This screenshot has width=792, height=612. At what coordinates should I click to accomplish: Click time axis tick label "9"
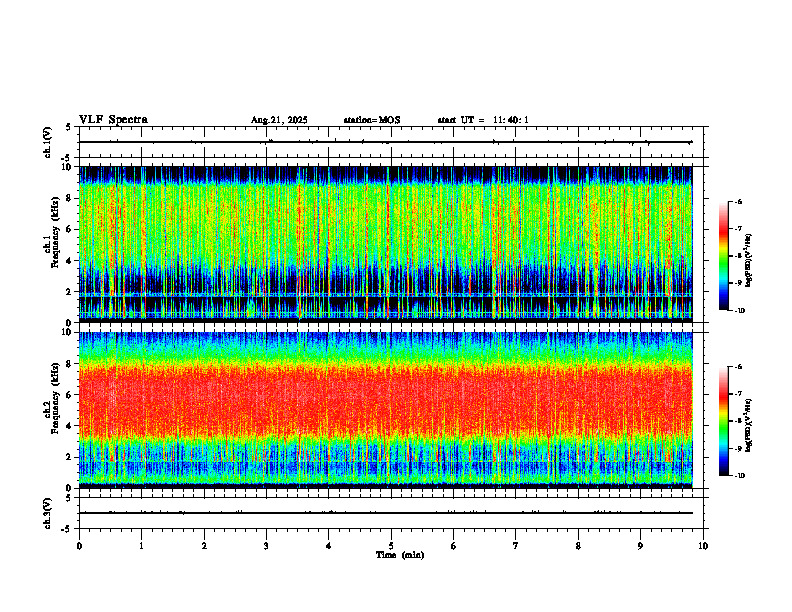click(640, 546)
